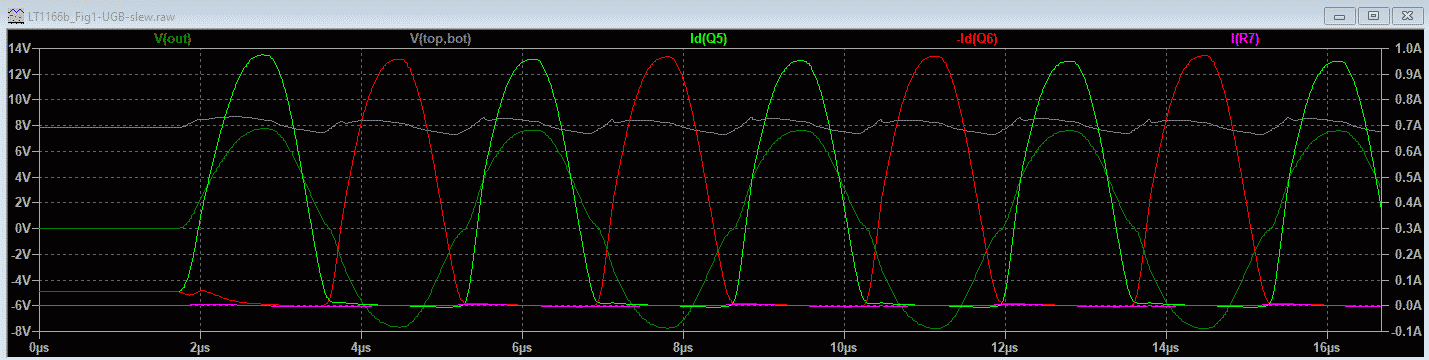Click the I(R7) trace label

[1244, 39]
